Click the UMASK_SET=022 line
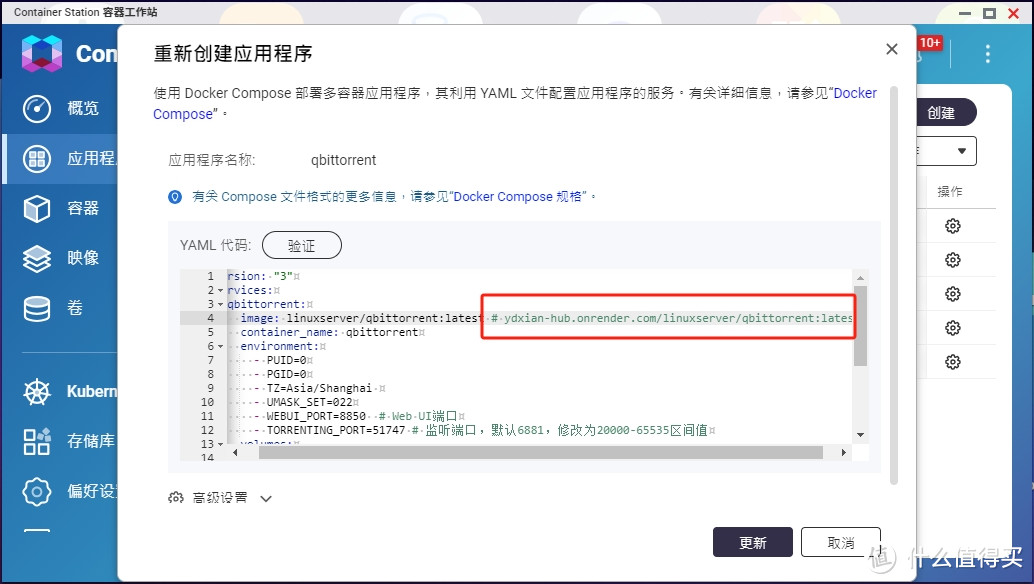The height and width of the screenshot is (584, 1034). point(306,402)
